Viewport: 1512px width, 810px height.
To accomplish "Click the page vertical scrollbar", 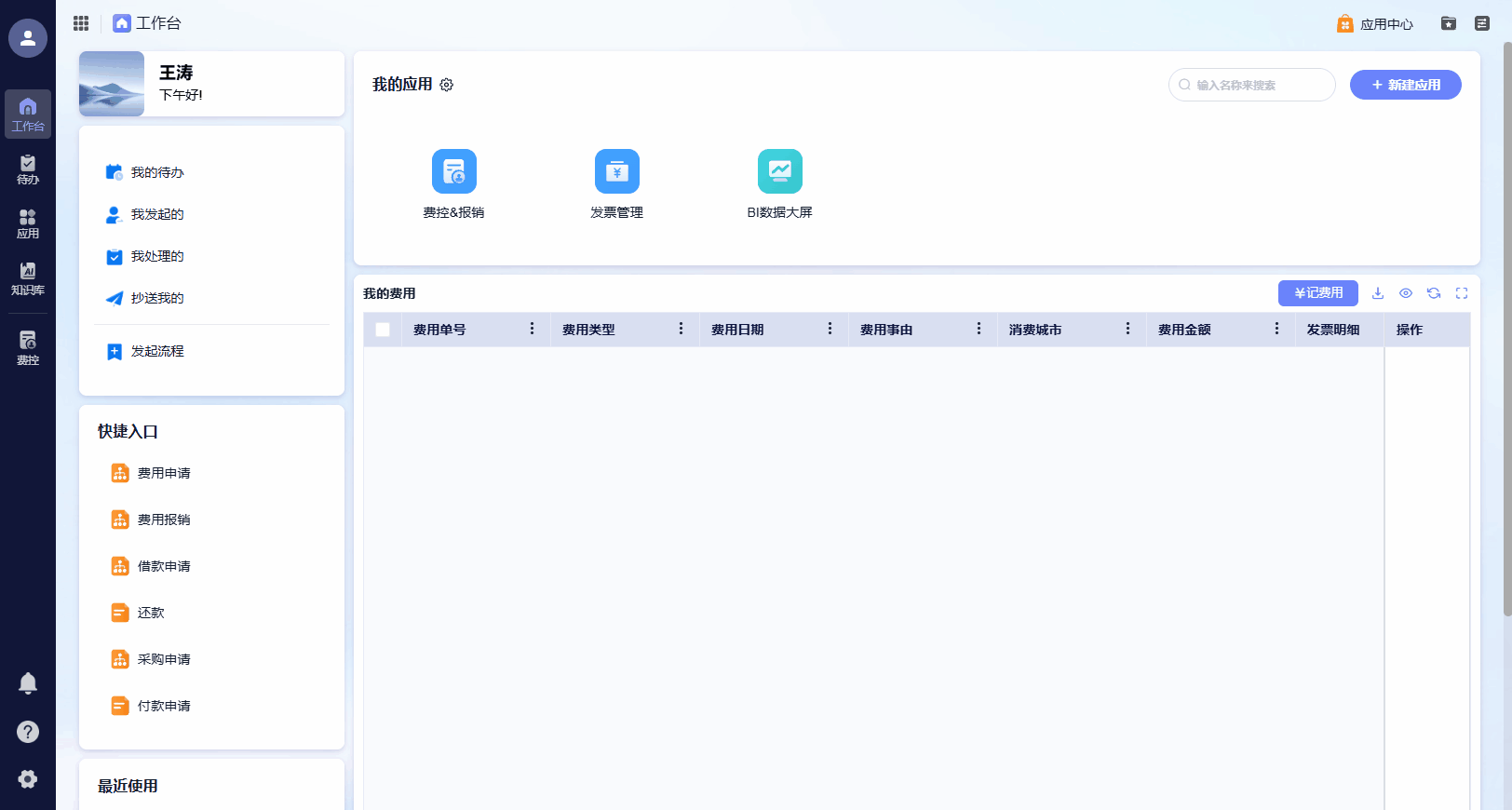I will 1507,329.
